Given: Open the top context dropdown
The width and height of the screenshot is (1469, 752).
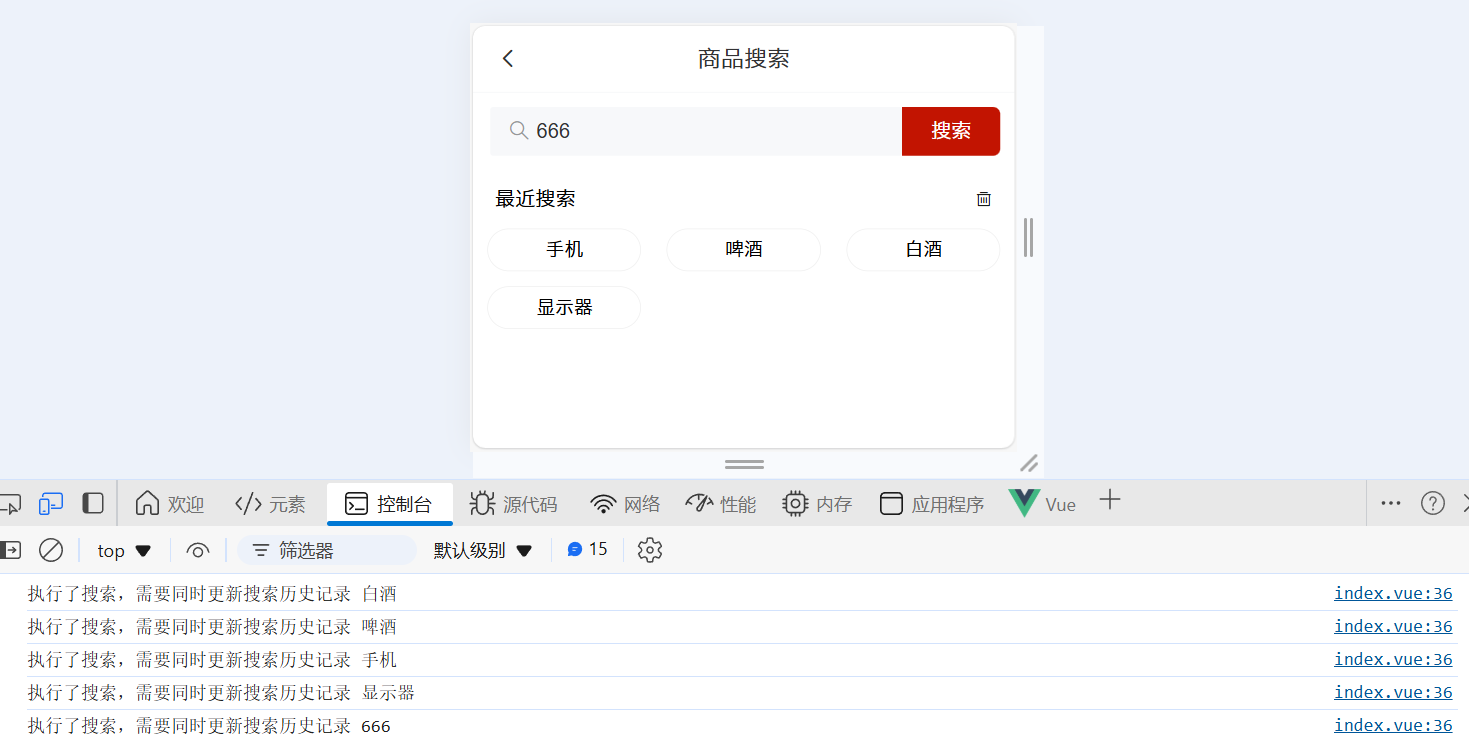Looking at the screenshot, I should click(x=124, y=551).
